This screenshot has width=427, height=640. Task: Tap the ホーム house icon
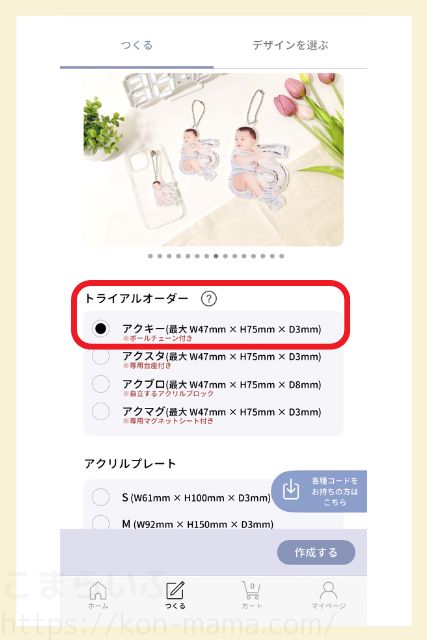click(x=98, y=590)
